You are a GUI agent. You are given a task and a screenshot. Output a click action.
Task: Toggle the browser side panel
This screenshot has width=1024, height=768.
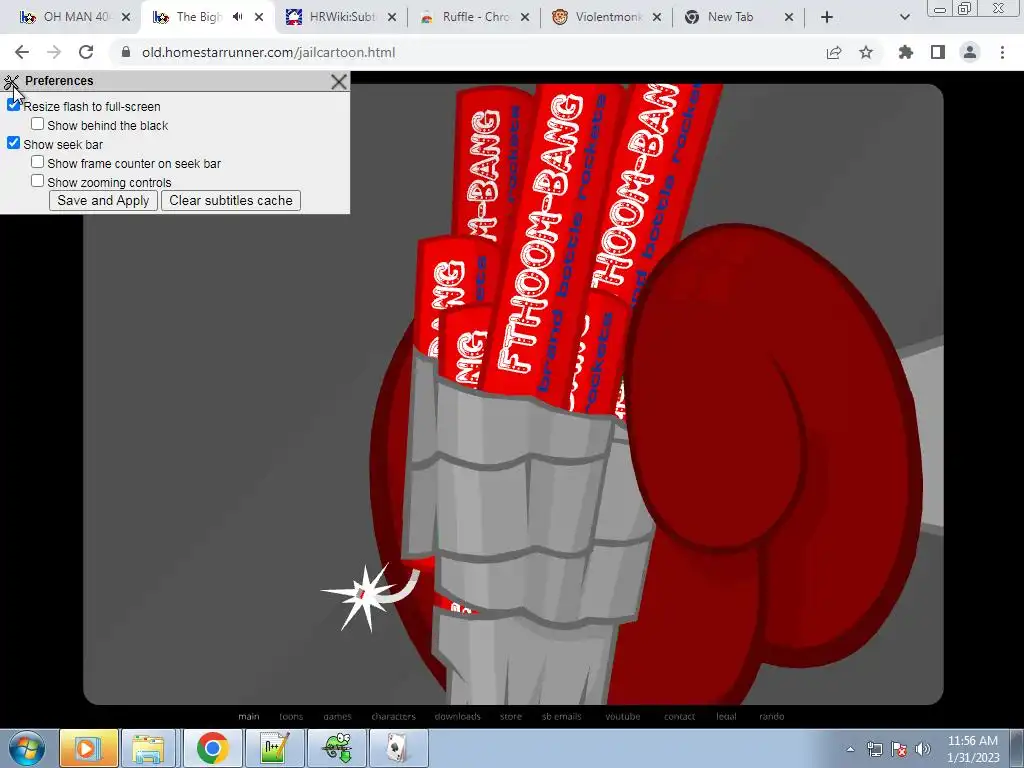coord(938,52)
